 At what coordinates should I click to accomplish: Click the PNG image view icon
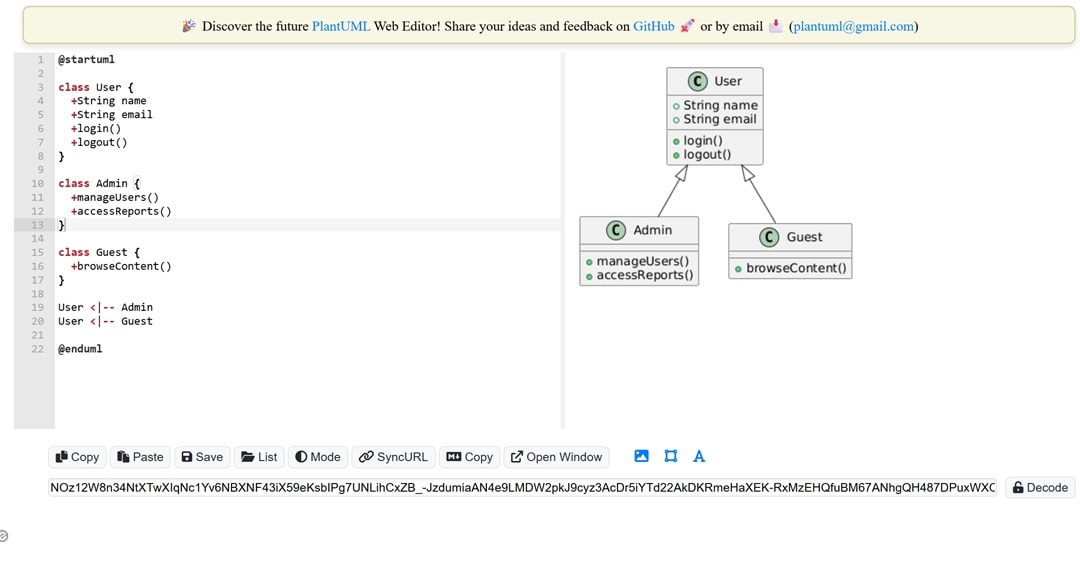point(641,456)
